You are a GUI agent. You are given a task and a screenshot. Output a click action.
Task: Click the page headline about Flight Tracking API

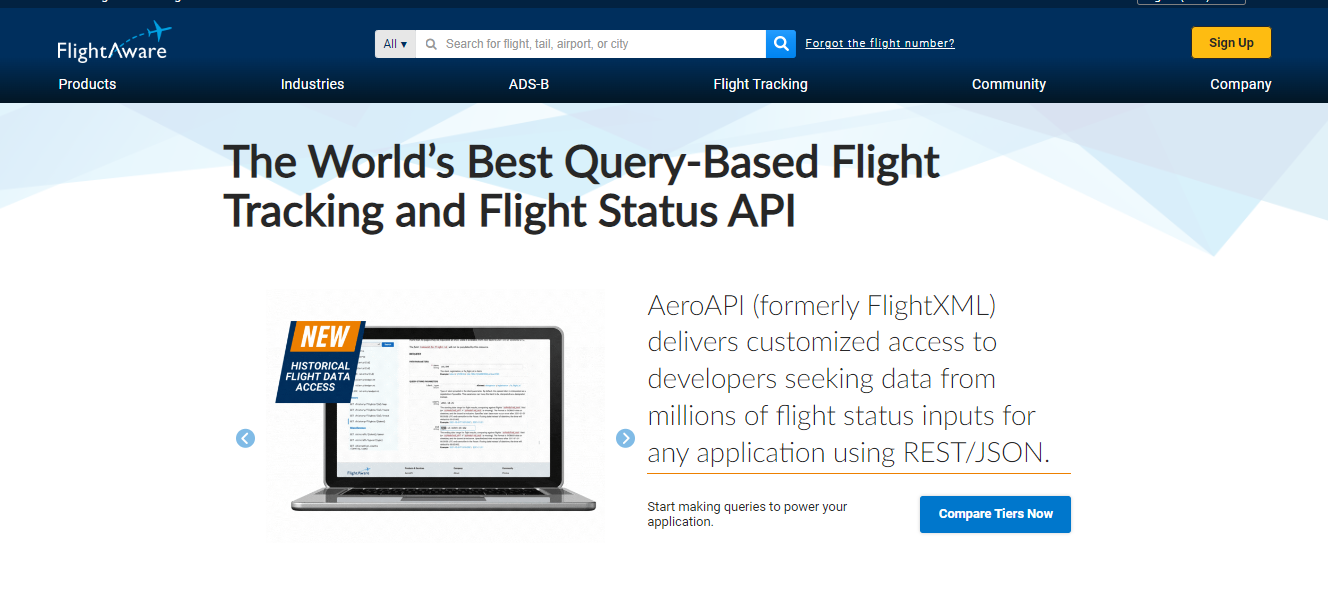click(582, 187)
